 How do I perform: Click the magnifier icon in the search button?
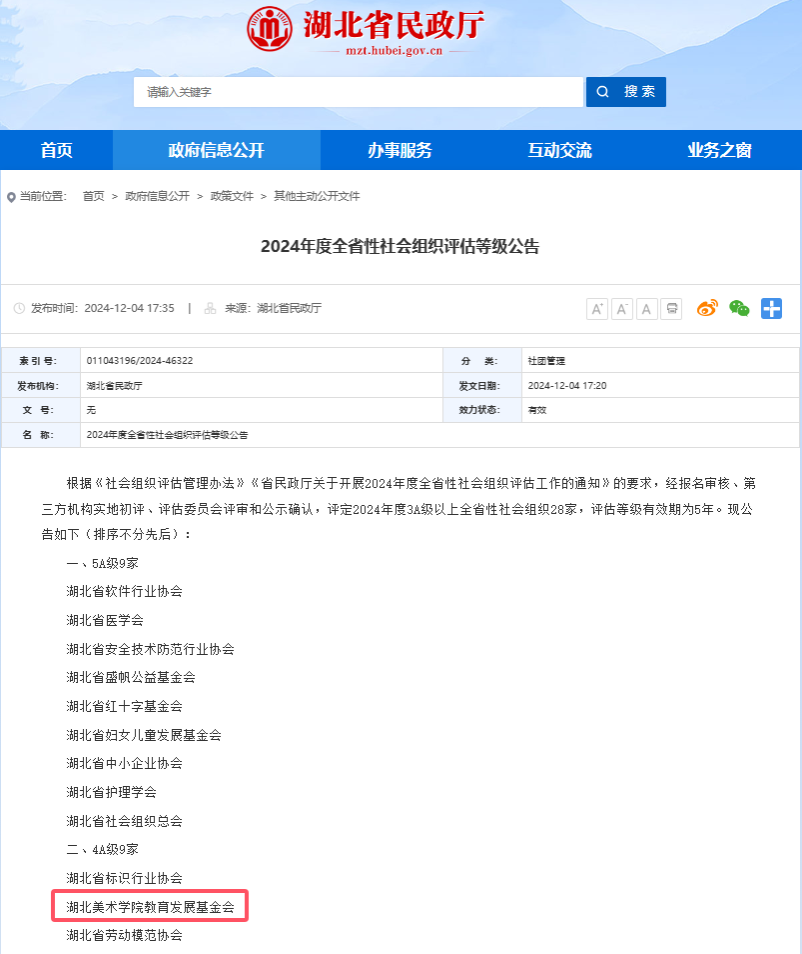pyautogui.click(x=602, y=92)
